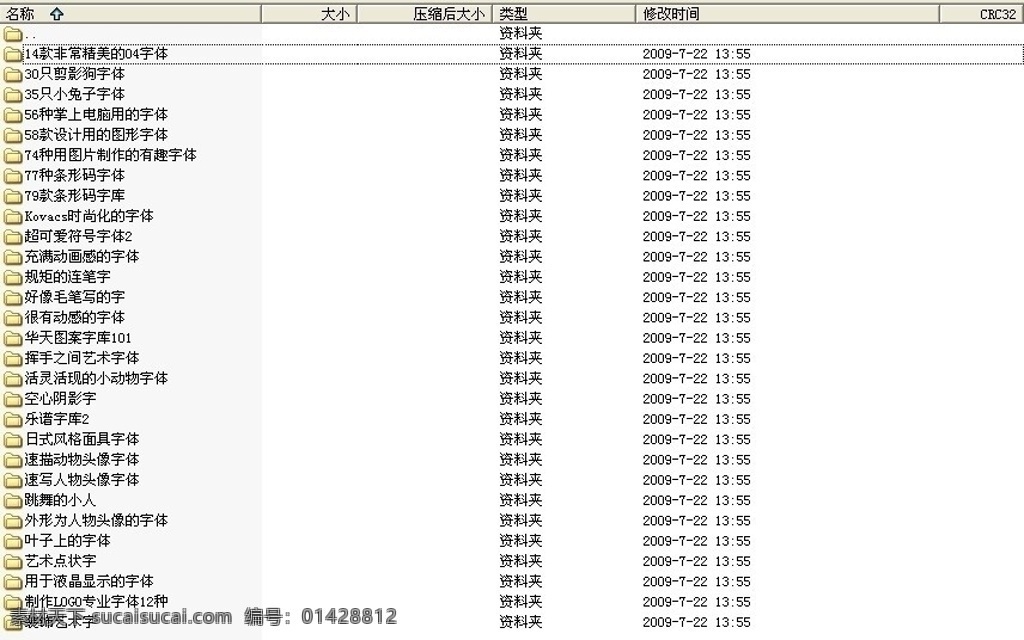Screen dimensions: 1024x640
Task: Sort by the 类型 column header
Action: (x=564, y=14)
